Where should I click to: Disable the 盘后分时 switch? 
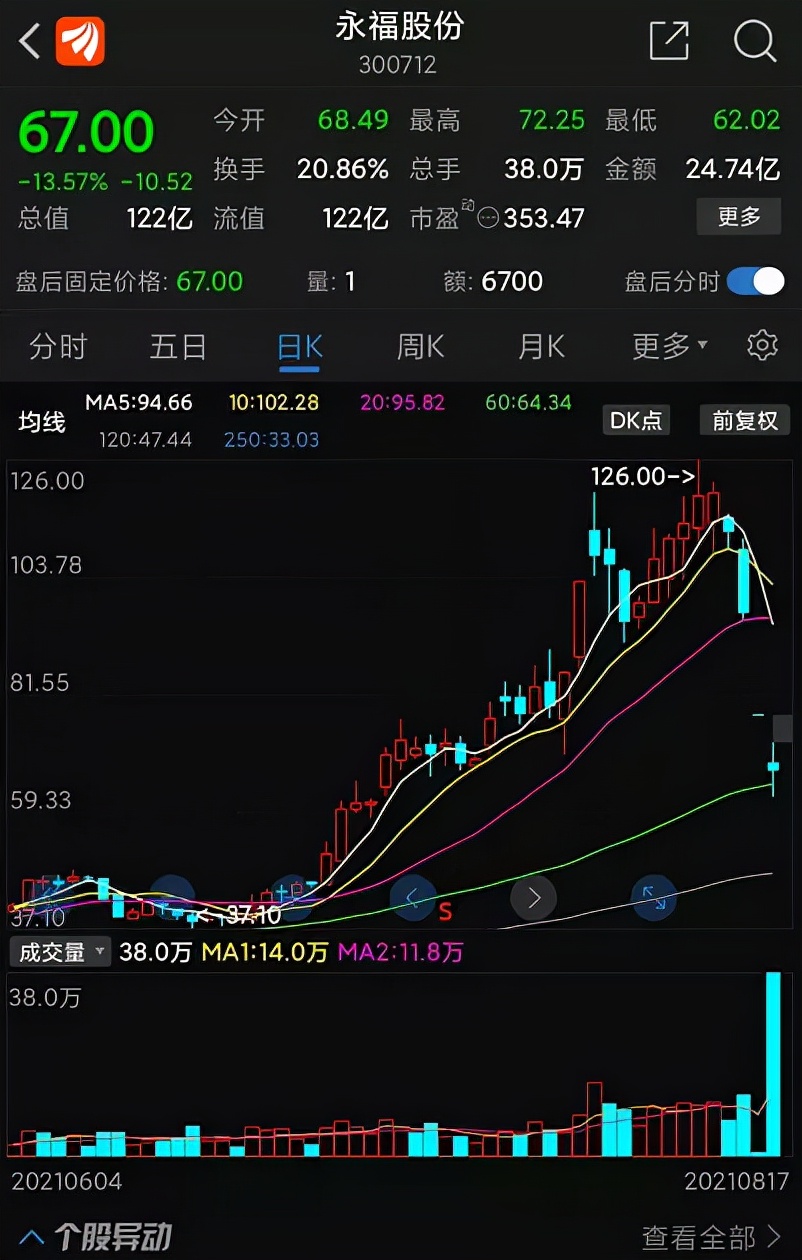coord(755,283)
